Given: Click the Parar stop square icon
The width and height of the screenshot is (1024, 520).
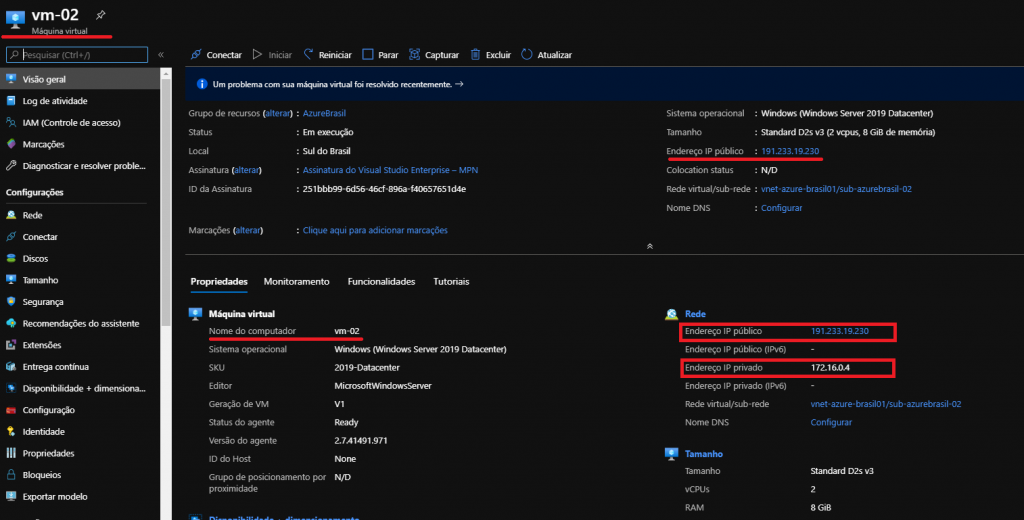Looking at the screenshot, I should pyautogui.click(x=368, y=55).
